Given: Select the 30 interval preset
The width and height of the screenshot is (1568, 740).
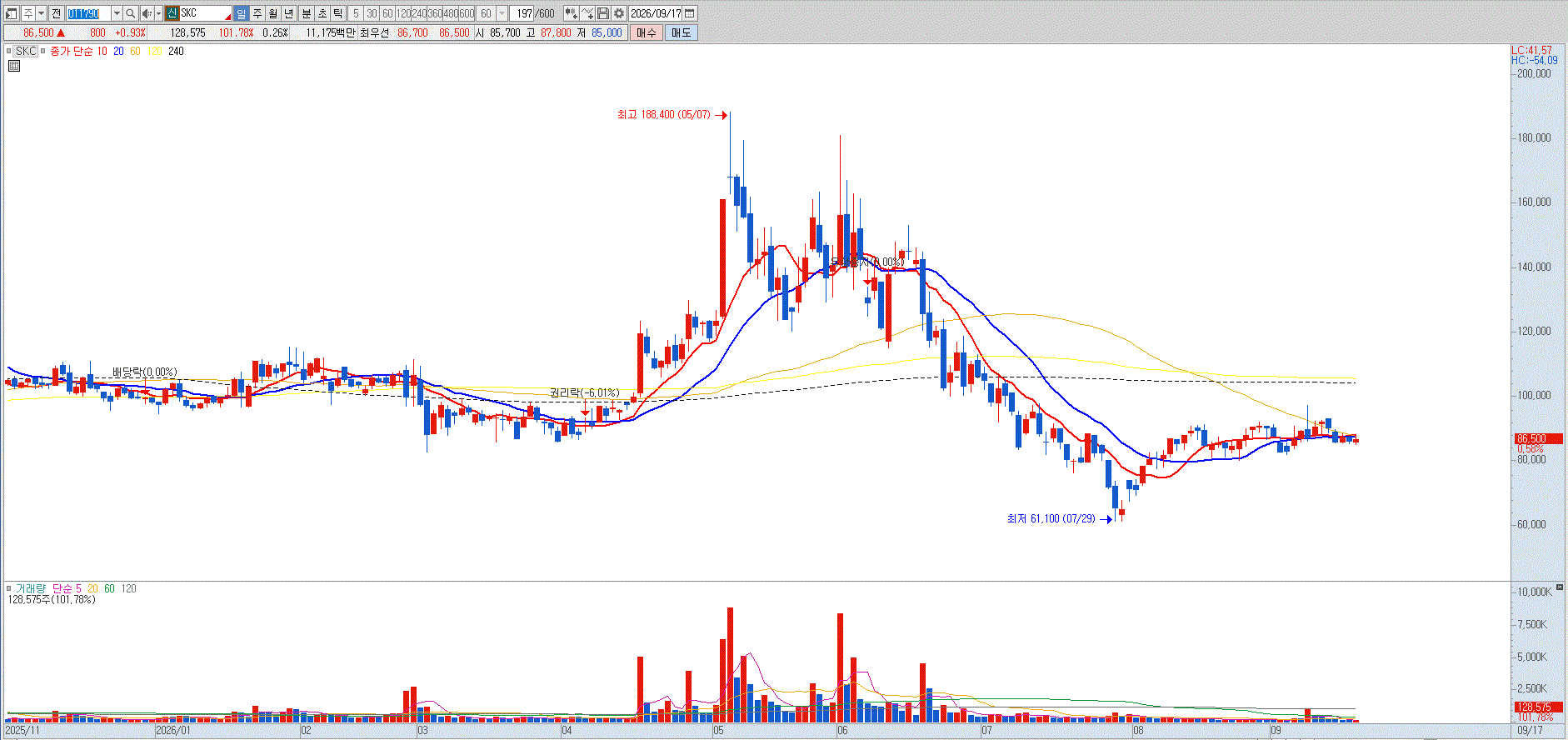Looking at the screenshot, I should coord(372,13).
